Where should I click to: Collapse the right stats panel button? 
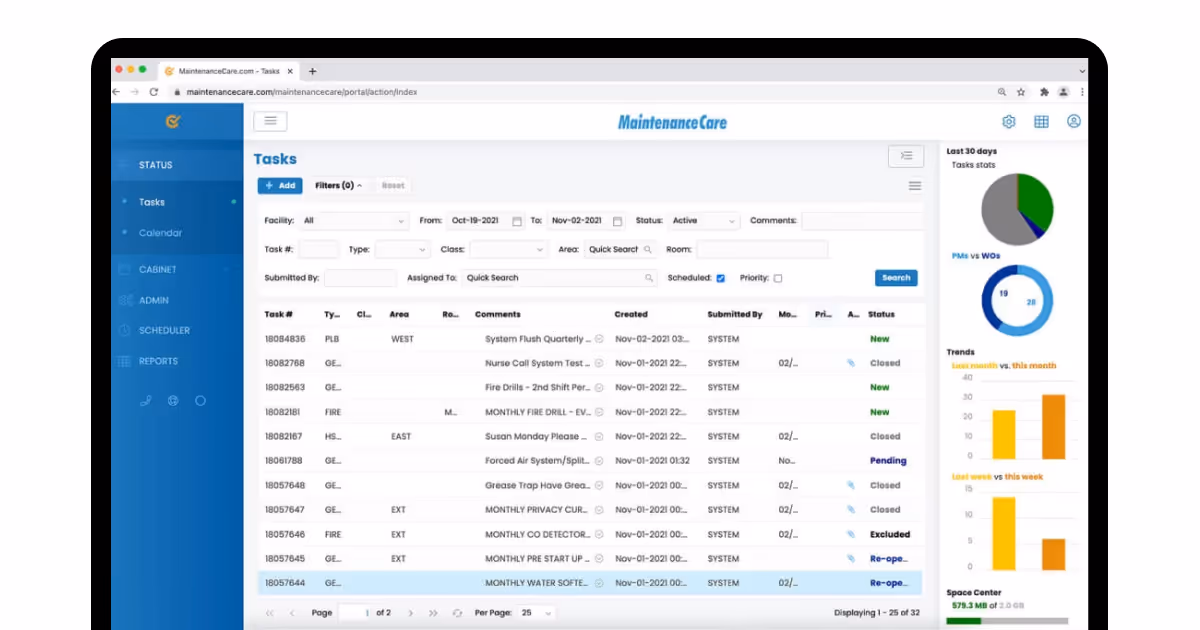point(905,156)
